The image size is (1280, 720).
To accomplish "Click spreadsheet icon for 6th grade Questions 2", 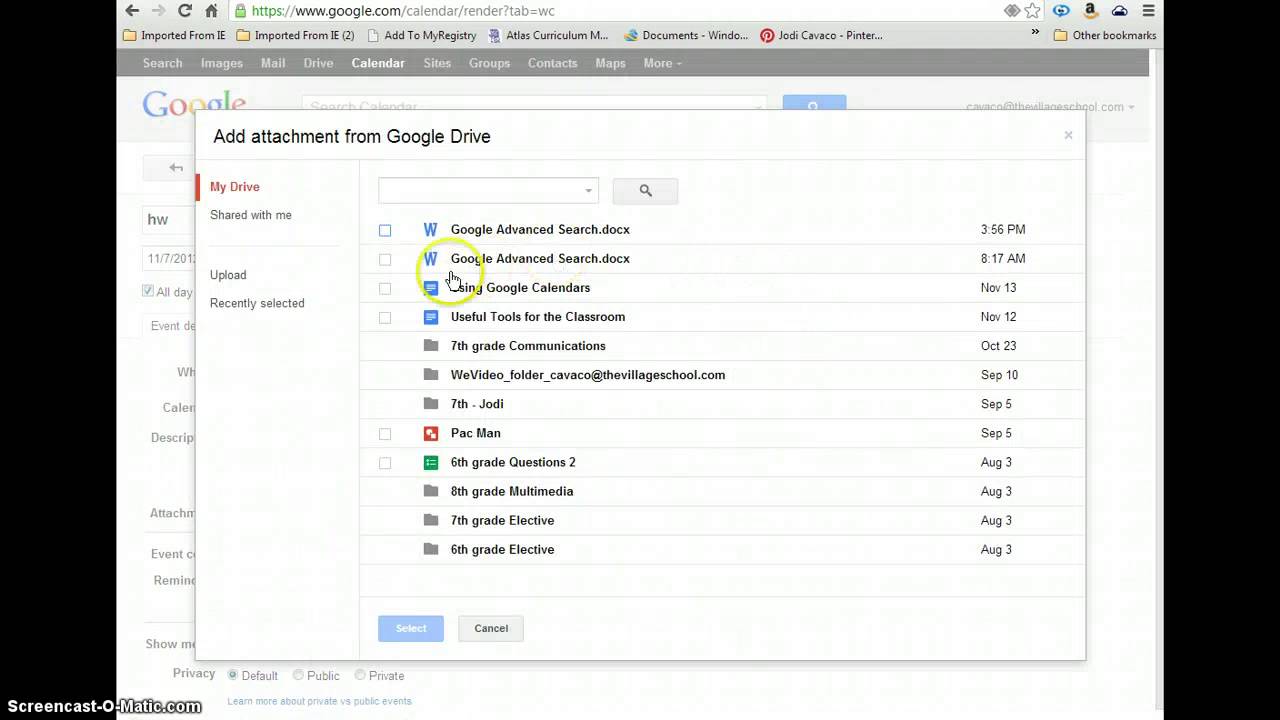I will point(431,462).
